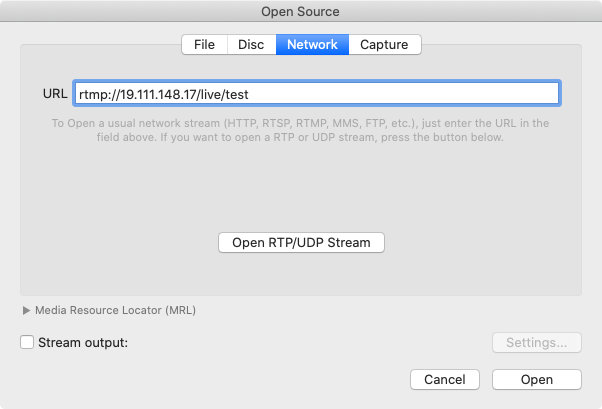
Task: Open the Disc tab
Action: click(251, 44)
